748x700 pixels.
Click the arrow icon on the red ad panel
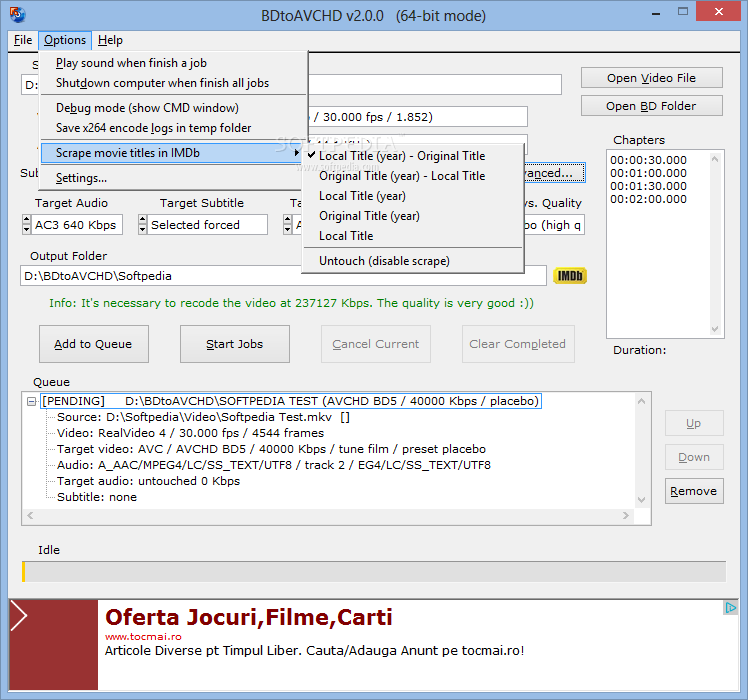(x=19, y=616)
